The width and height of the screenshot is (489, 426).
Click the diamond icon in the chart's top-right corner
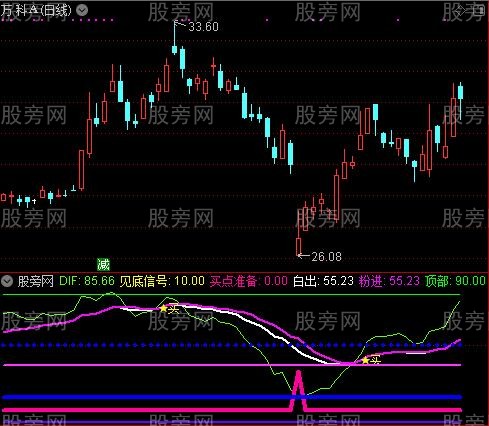pyautogui.click(x=460, y=10)
